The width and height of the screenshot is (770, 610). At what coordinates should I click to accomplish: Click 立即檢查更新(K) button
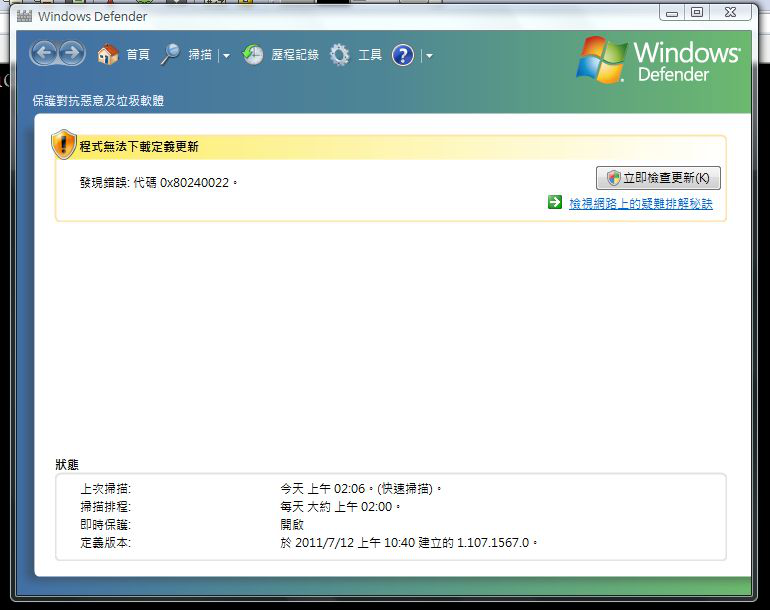coord(658,178)
